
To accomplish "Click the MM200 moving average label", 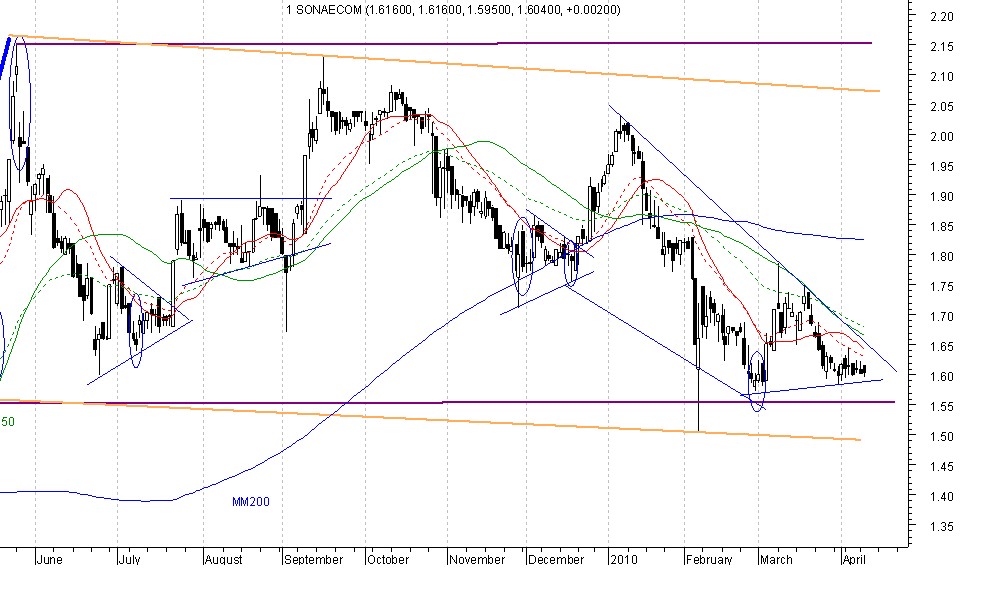I will coord(251,502).
